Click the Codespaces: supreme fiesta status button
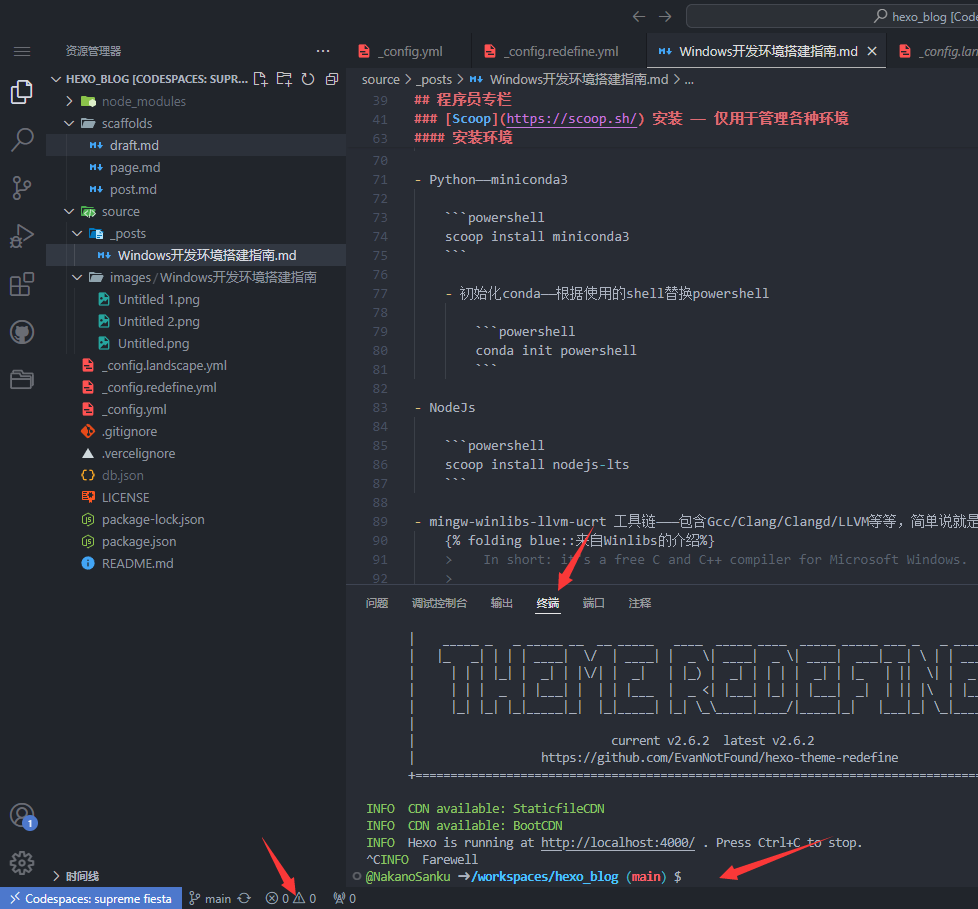 coord(91,898)
